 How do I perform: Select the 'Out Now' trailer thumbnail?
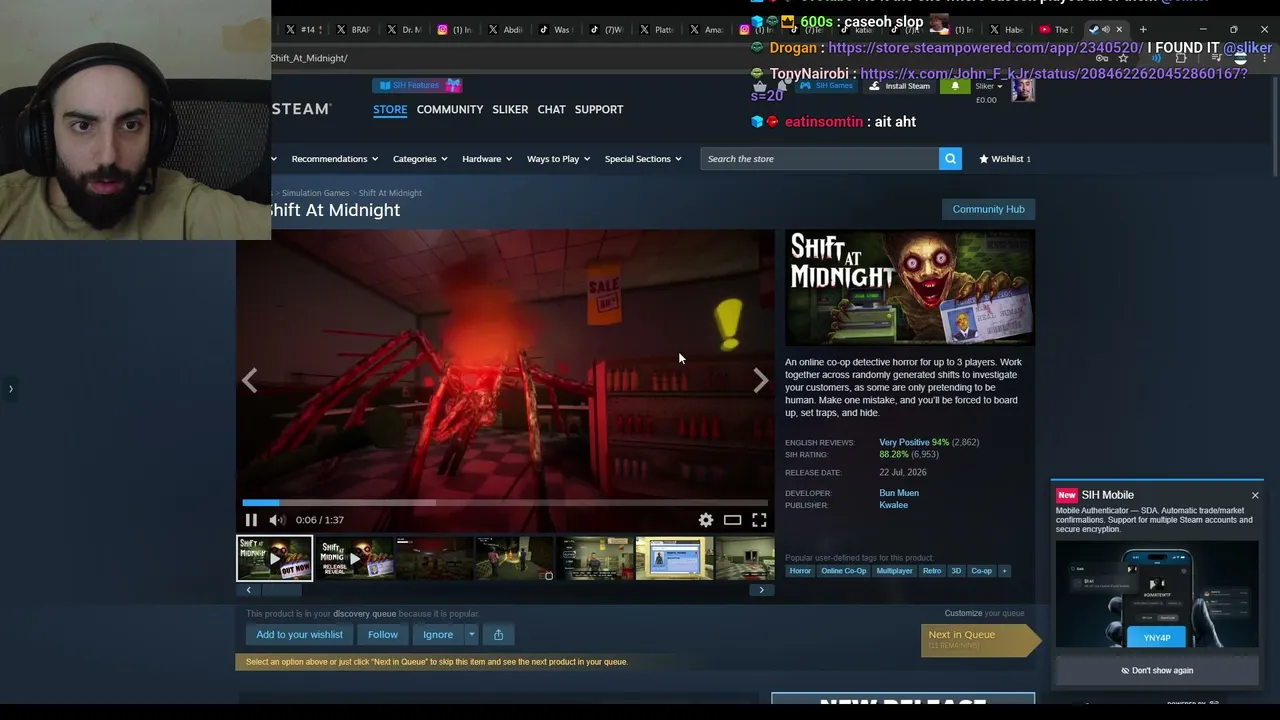275,558
